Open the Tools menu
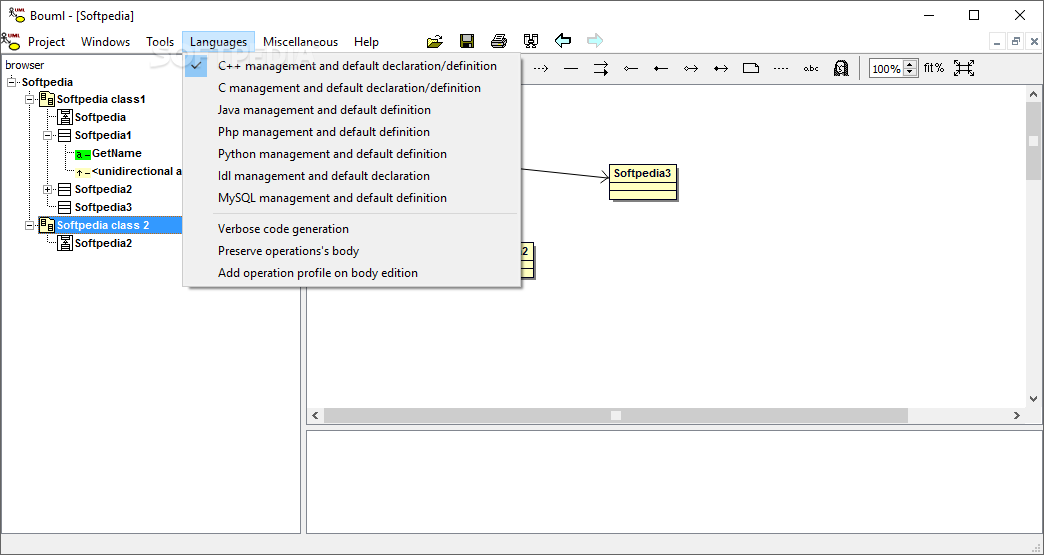 point(160,41)
